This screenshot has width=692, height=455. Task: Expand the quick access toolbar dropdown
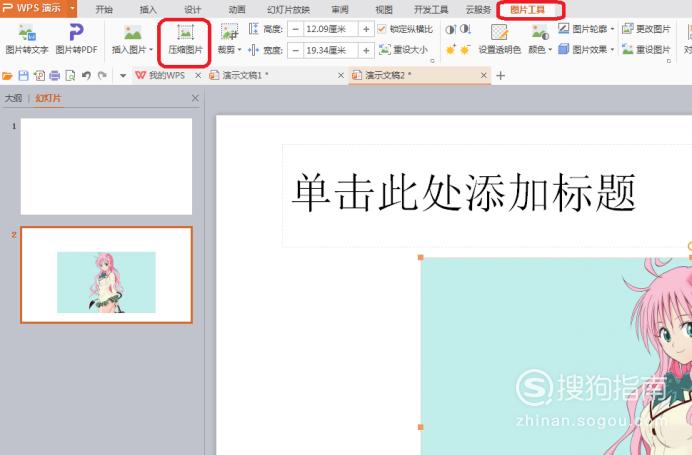(x=123, y=76)
